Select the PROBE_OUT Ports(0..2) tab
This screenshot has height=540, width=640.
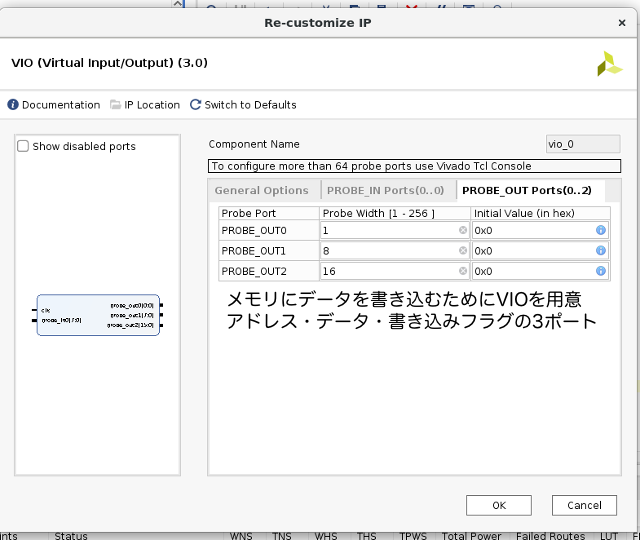(x=526, y=191)
